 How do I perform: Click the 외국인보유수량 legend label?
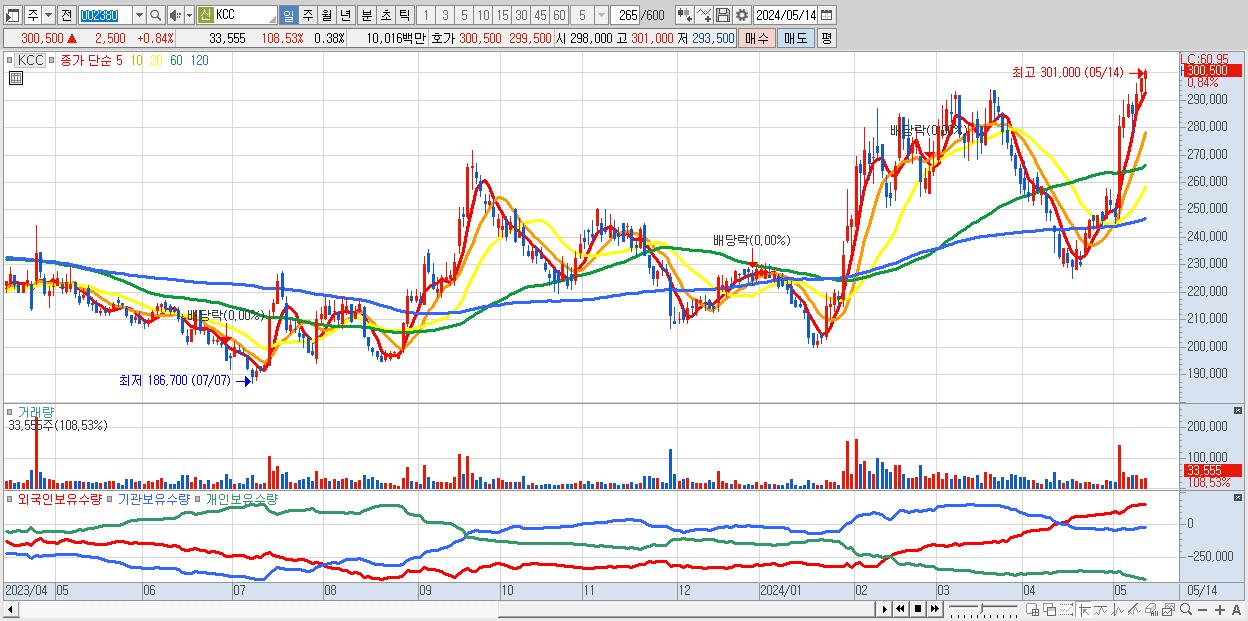(x=59, y=498)
